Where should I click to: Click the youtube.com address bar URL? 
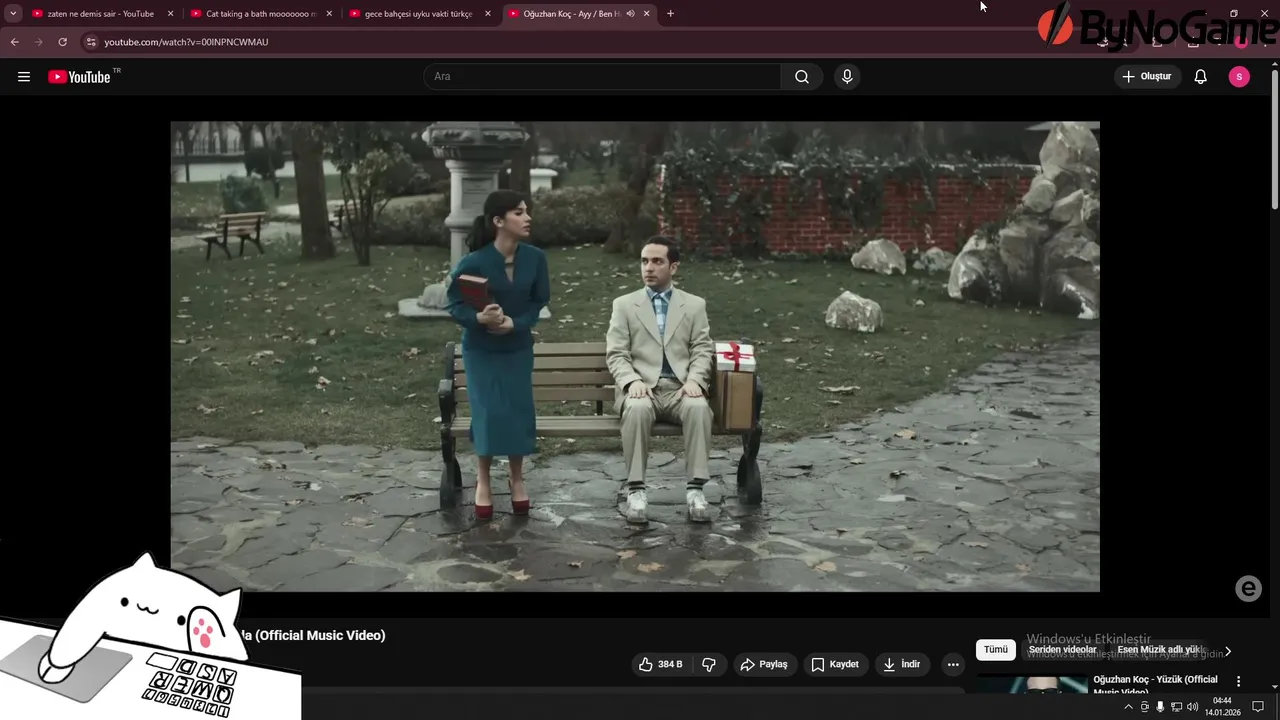click(186, 42)
